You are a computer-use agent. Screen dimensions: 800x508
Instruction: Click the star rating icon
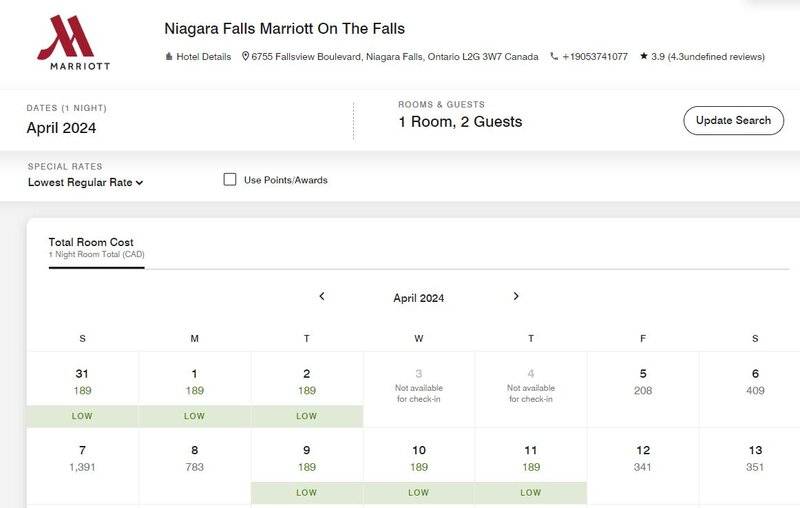click(643, 57)
